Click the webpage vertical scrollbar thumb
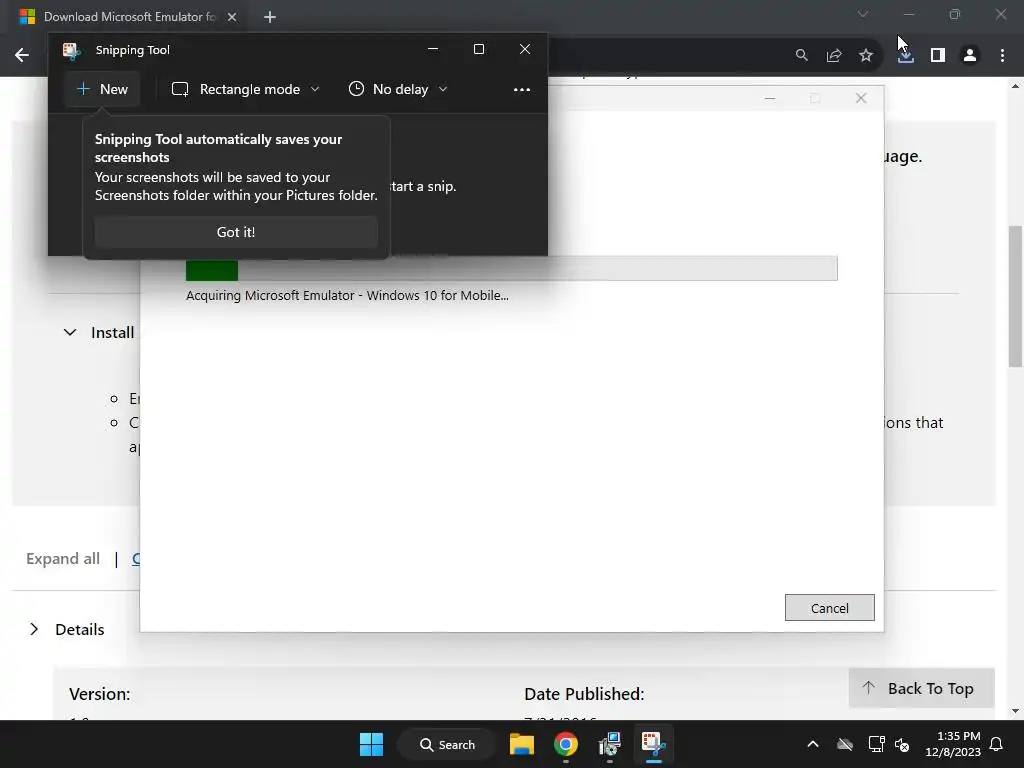1024x768 pixels. pyautogui.click(x=1015, y=296)
